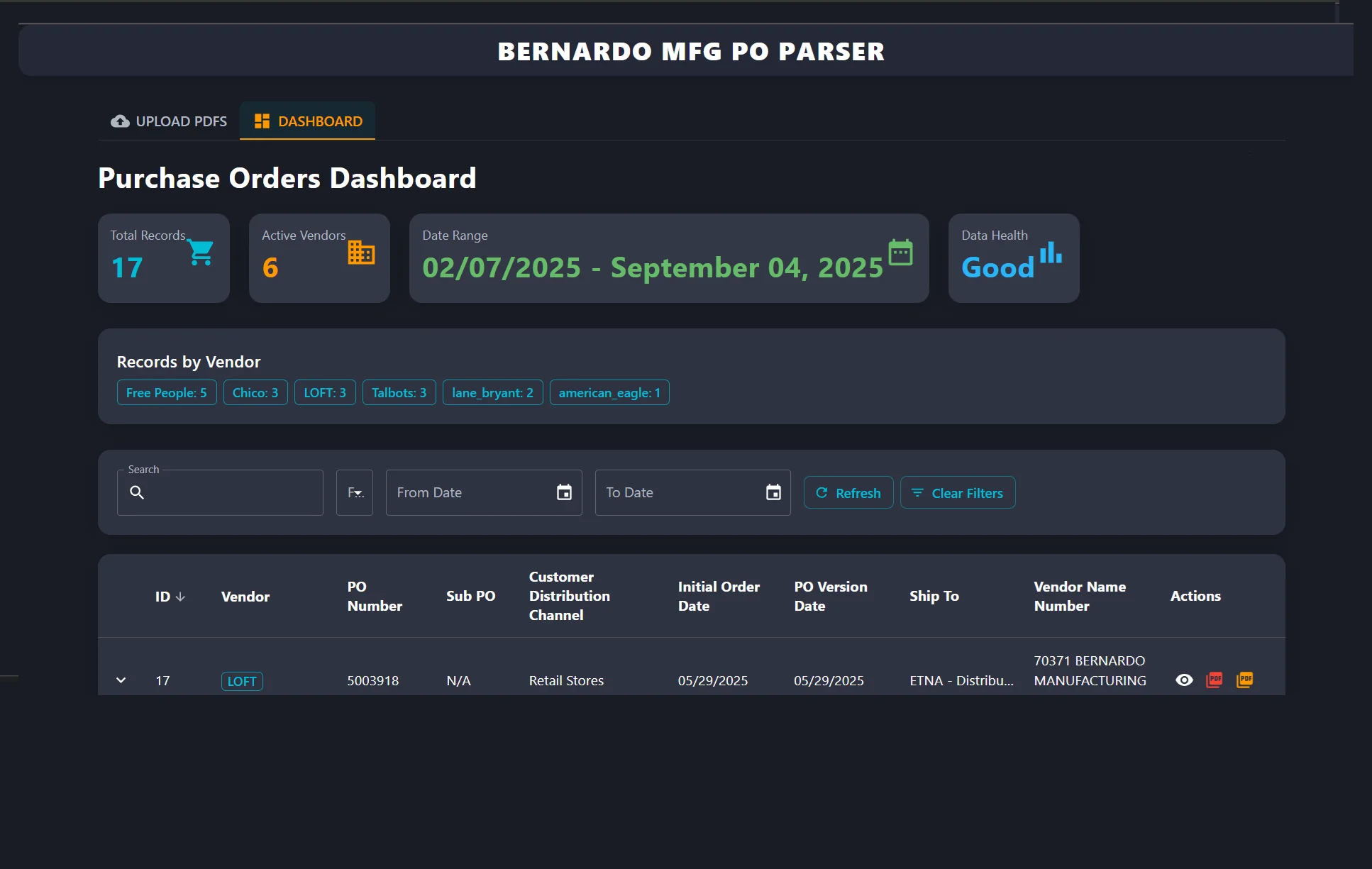Image resolution: width=1372 pixels, height=869 pixels.
Task: Filter by lane_bryant: 2 chip
Action: point(493,393)
